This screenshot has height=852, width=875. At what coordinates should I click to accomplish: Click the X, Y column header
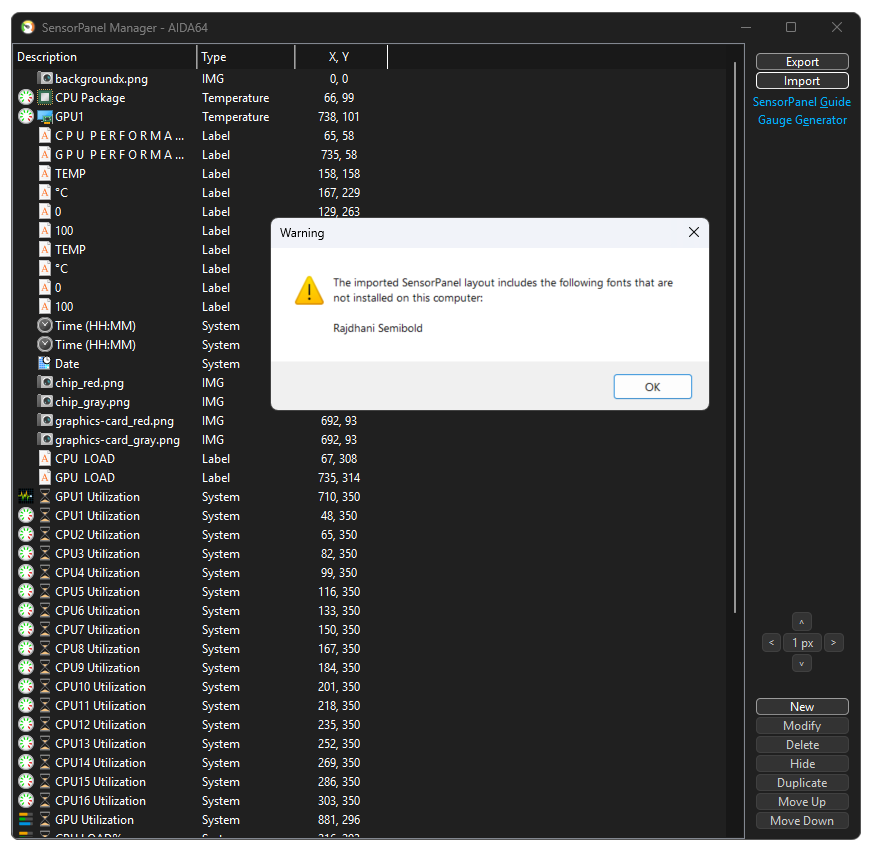(x=340, y=57)
